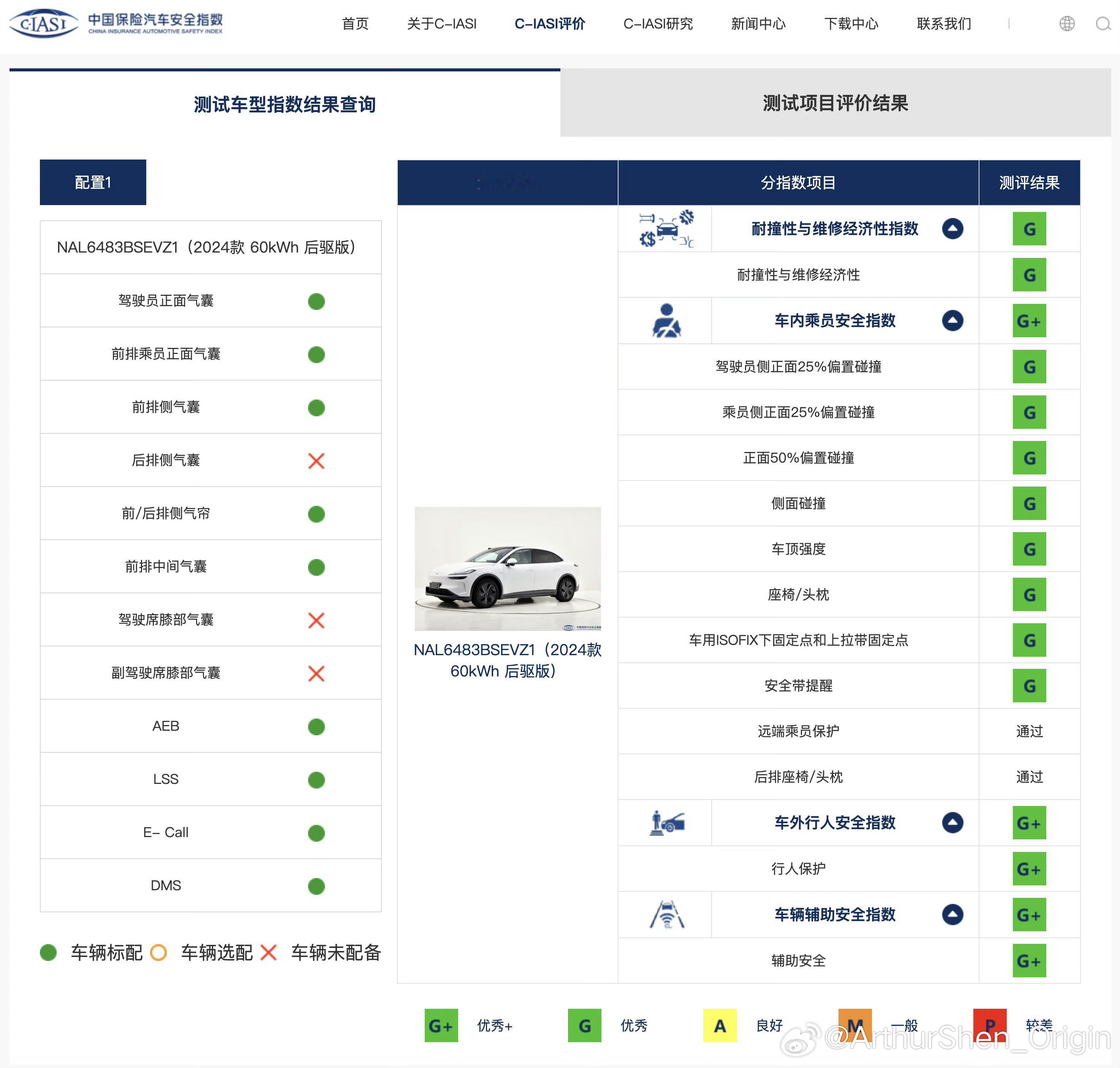Image resolution: width=1120 pixels, height=1068 pixels.
Task: Open the 关于C-IASI menu
Action: (441, 23)
